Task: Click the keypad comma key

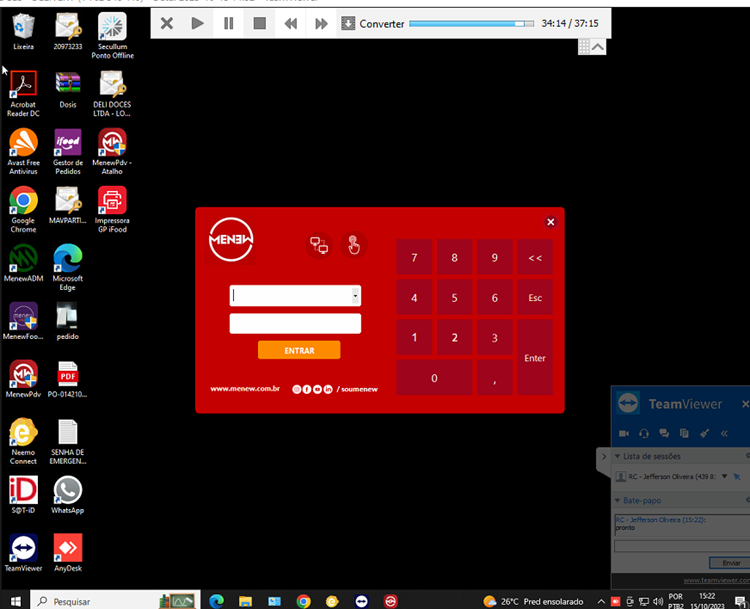Action: click(x=495, y=378)
